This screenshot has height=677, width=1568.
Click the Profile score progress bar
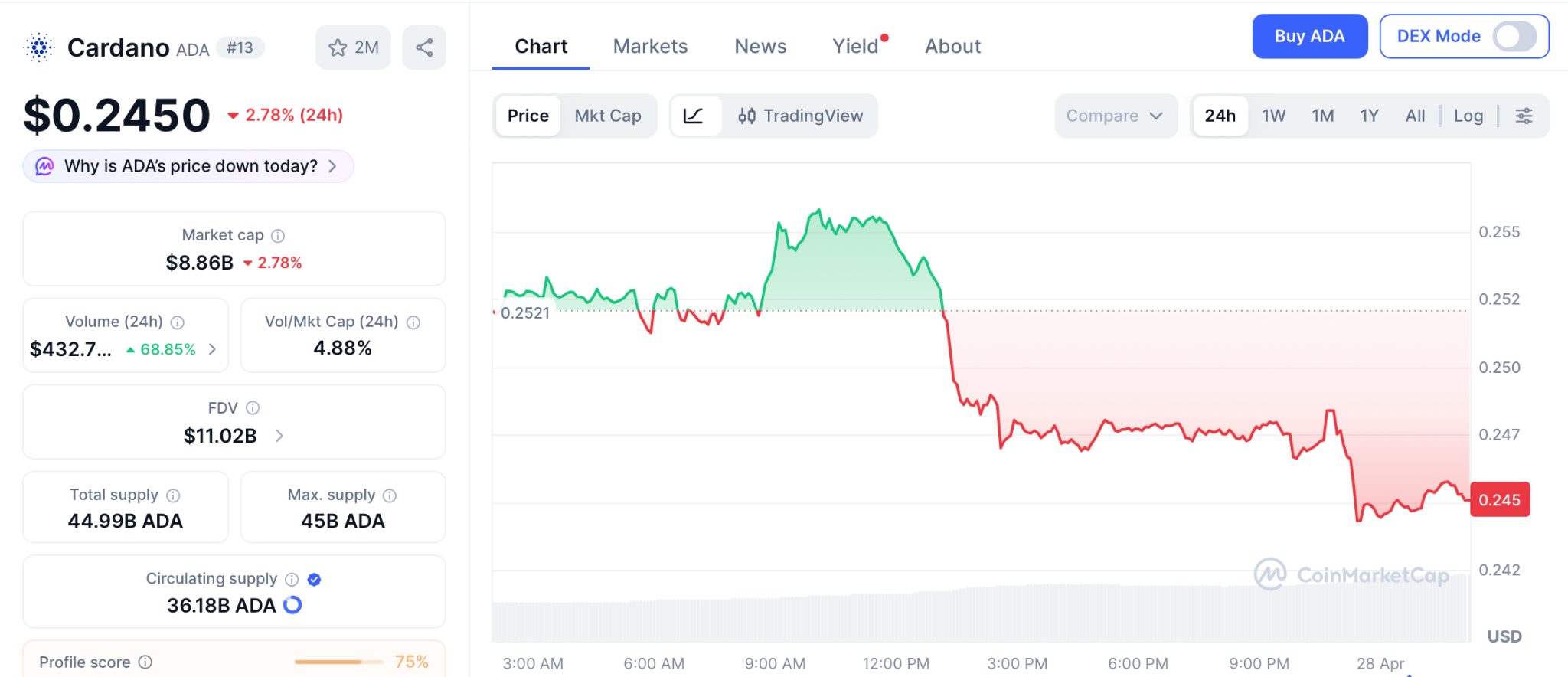[x=338, y=662]
